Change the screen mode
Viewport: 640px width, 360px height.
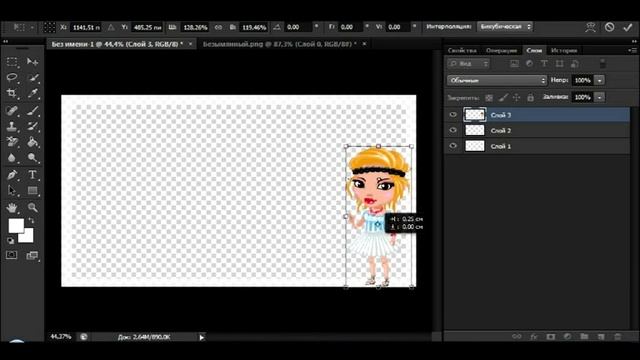point(32,256)
